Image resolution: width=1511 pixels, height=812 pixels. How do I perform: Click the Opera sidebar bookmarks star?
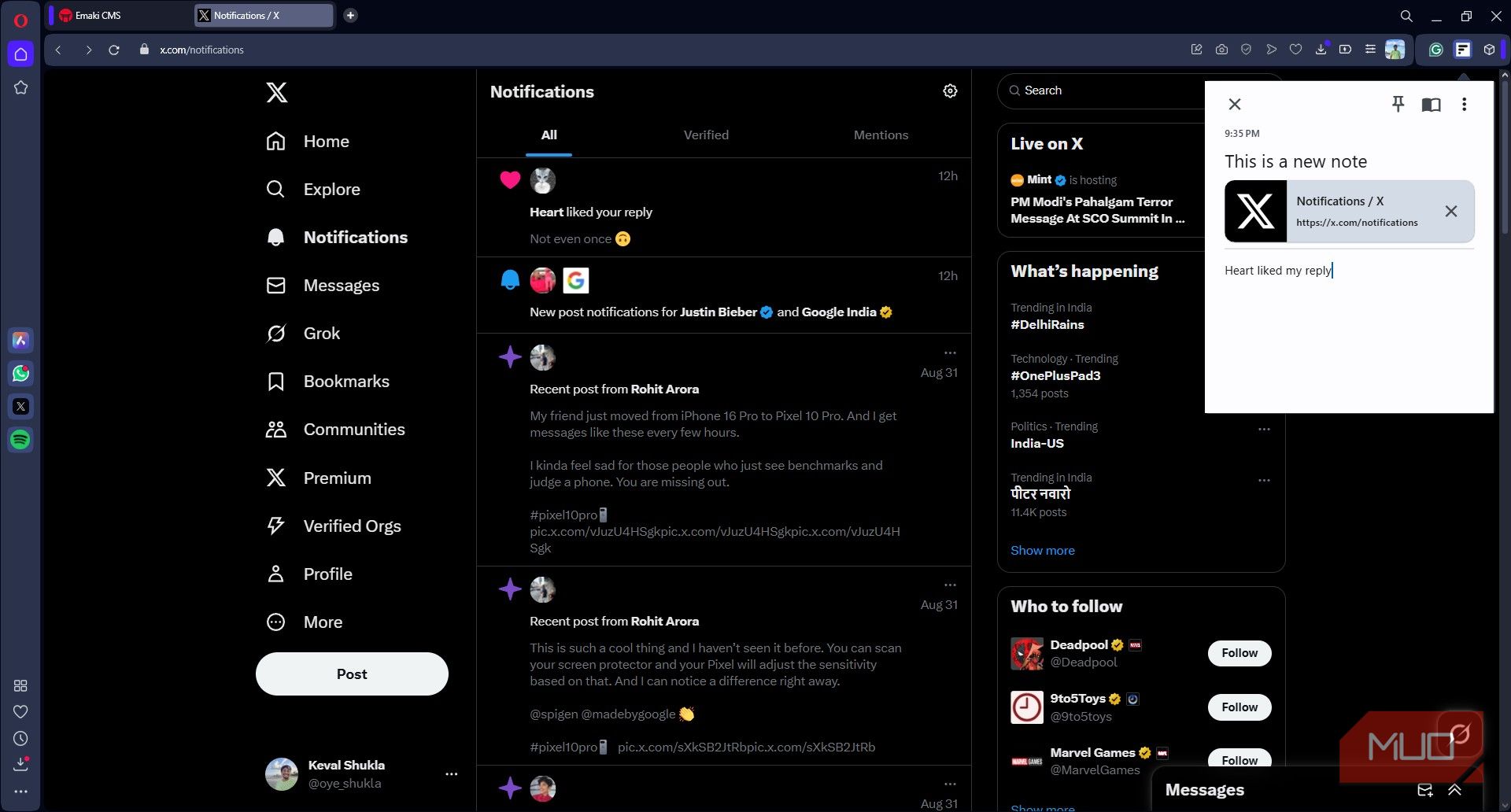point(21,87)
